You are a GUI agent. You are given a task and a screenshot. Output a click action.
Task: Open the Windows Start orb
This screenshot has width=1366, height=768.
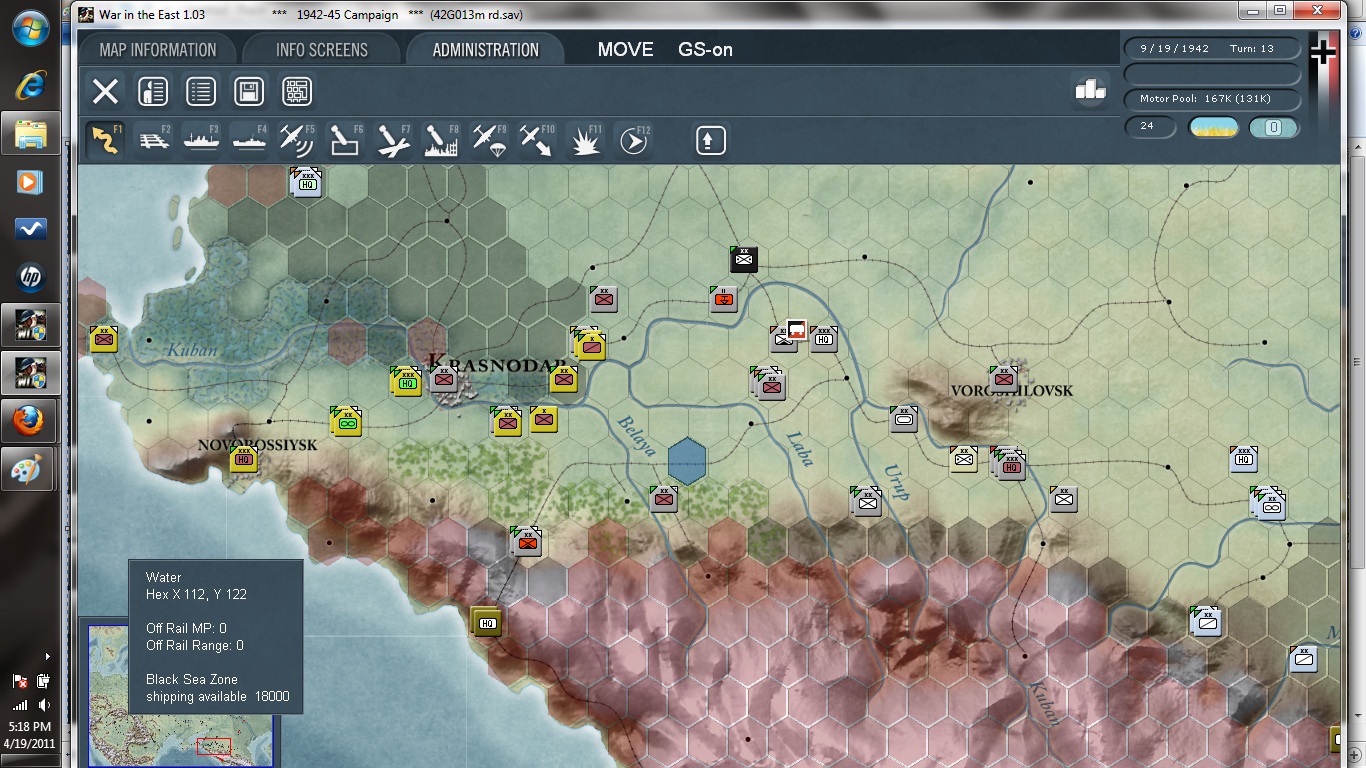coord(31,28)
